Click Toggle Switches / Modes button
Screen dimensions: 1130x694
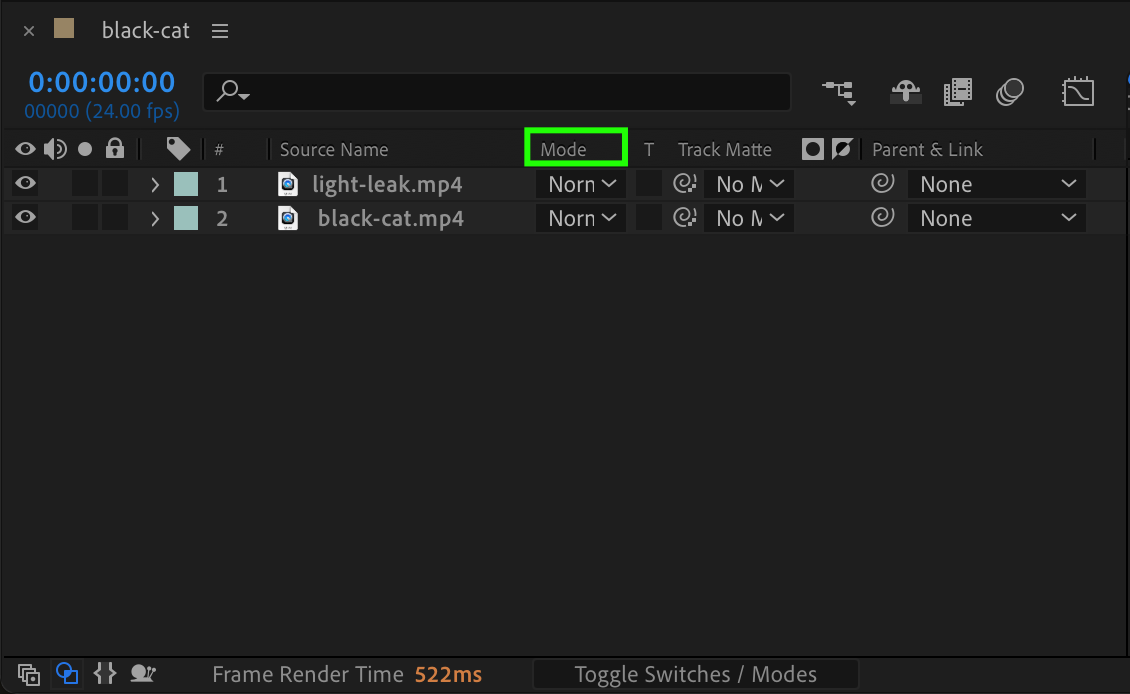695,675
